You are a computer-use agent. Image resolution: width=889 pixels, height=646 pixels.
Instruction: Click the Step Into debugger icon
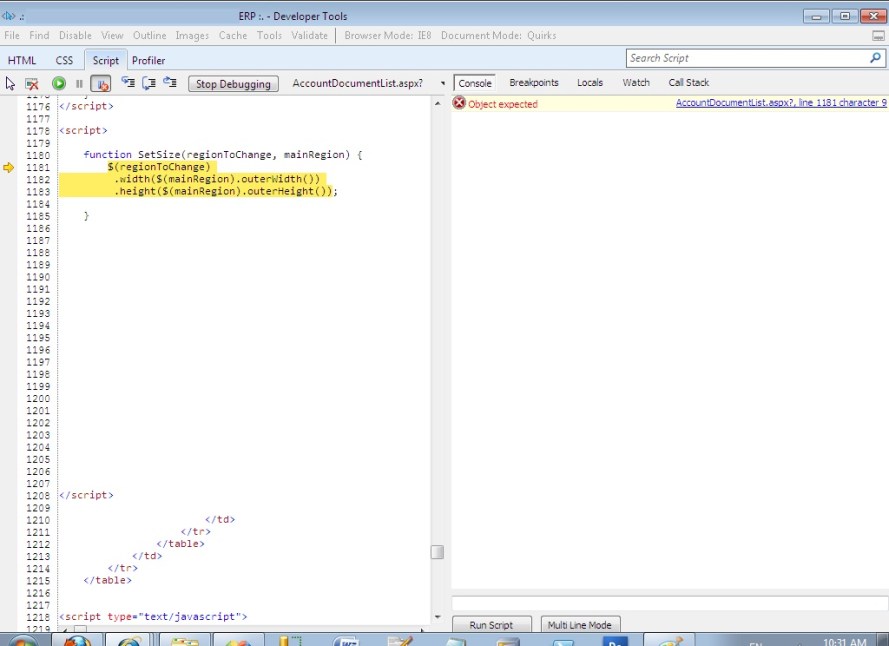click(128, 83)
